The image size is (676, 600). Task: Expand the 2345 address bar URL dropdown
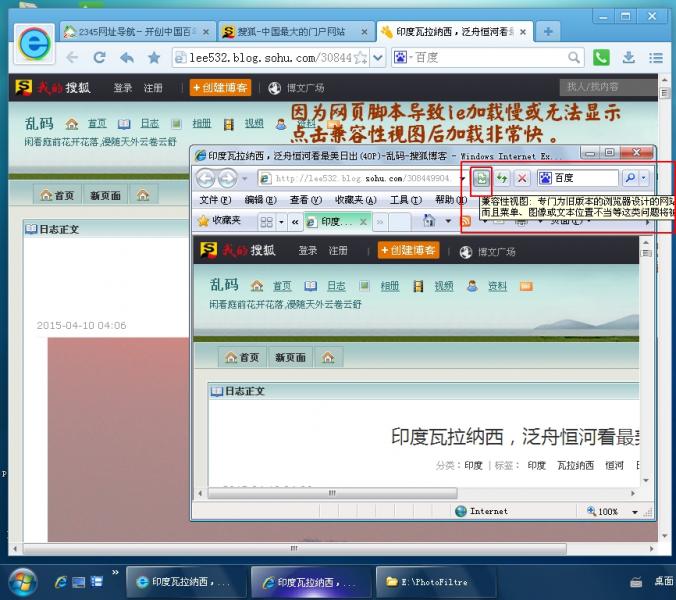(378, 57)
